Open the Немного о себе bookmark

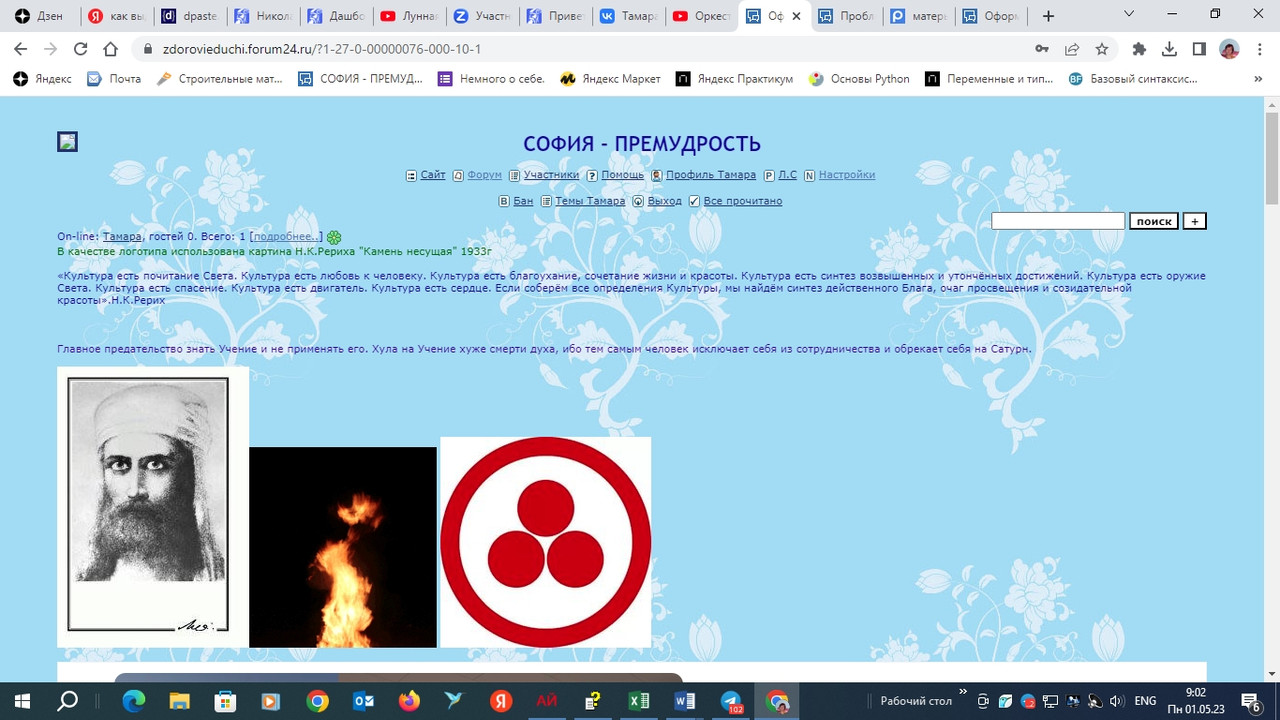click(x=491, y=79)
